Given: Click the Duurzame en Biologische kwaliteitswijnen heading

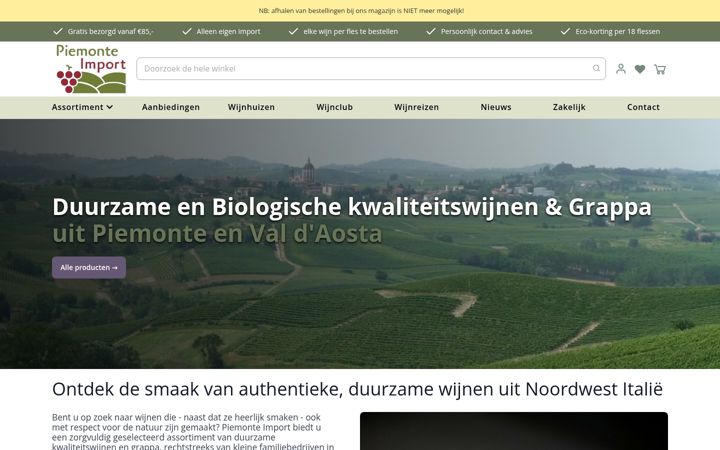Looking at the screenshot, I should [x=352, y=207].
